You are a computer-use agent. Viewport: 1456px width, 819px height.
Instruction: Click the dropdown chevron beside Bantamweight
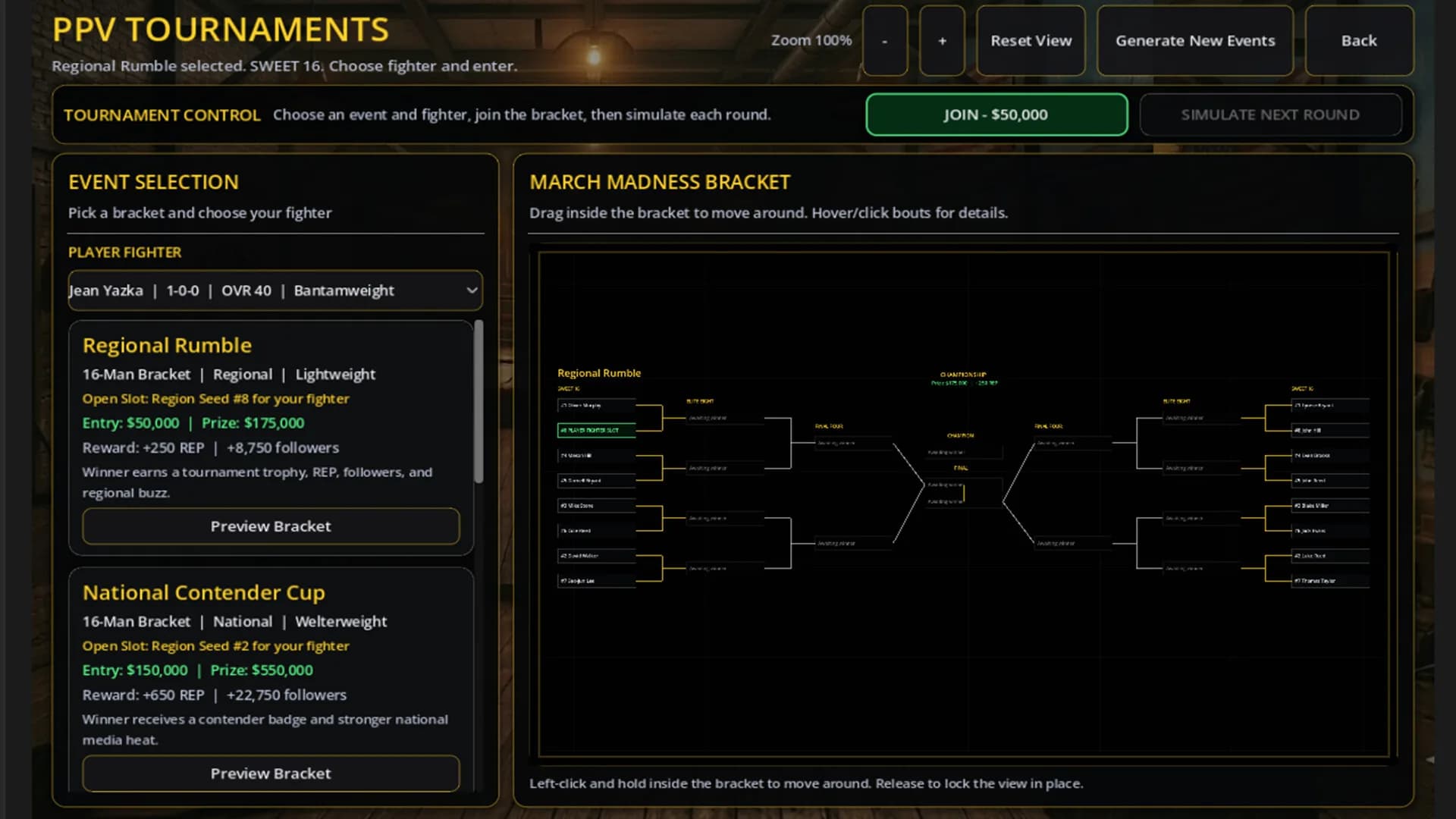472,290
